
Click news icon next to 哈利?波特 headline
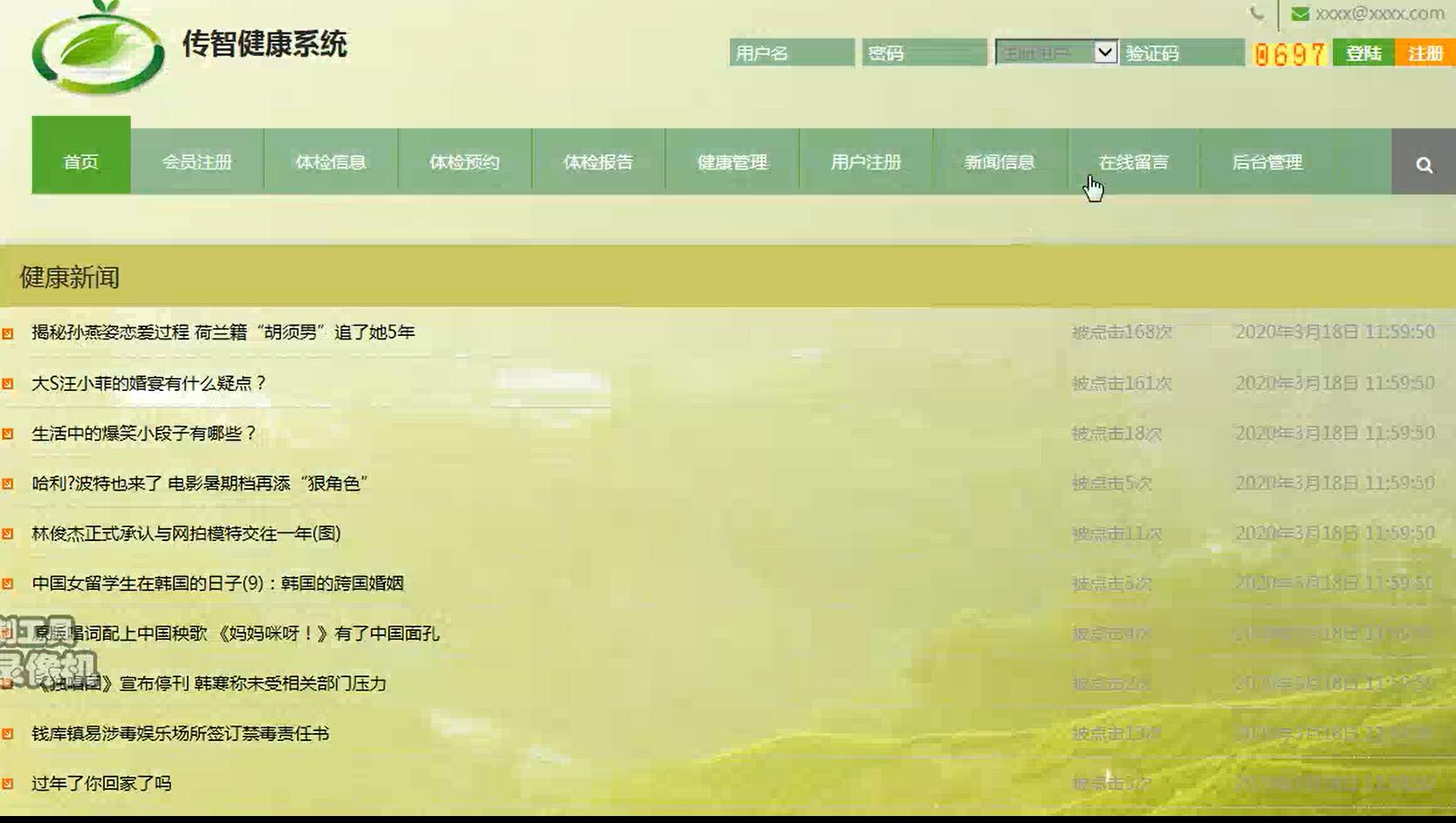click(10, 483)
